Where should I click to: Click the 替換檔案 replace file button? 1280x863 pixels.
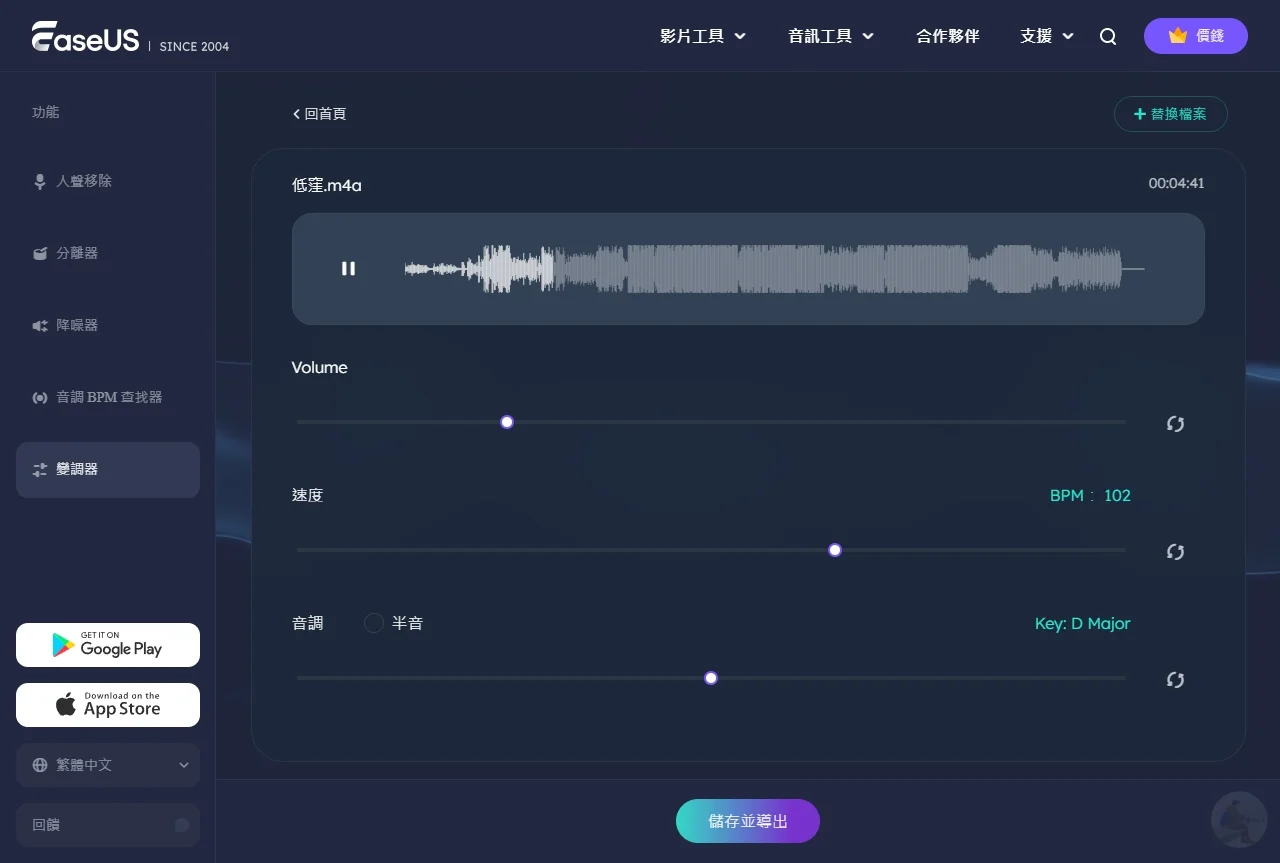(x=1171, y=114)
